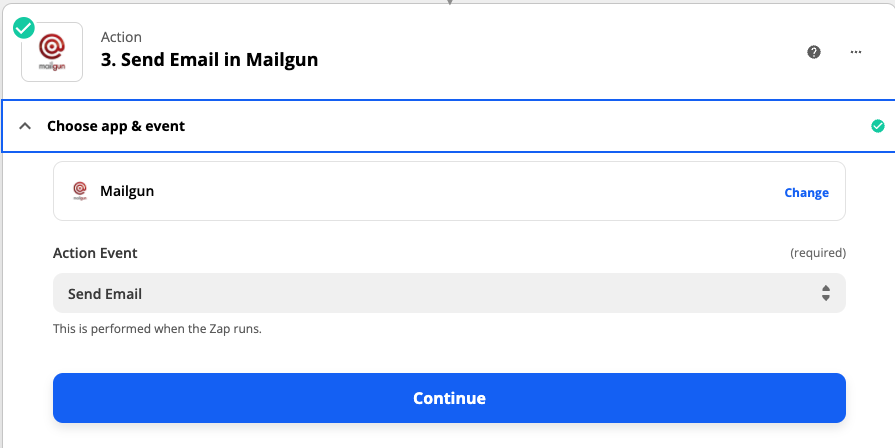Click the connector arrow above the step card

click(450, 2)
